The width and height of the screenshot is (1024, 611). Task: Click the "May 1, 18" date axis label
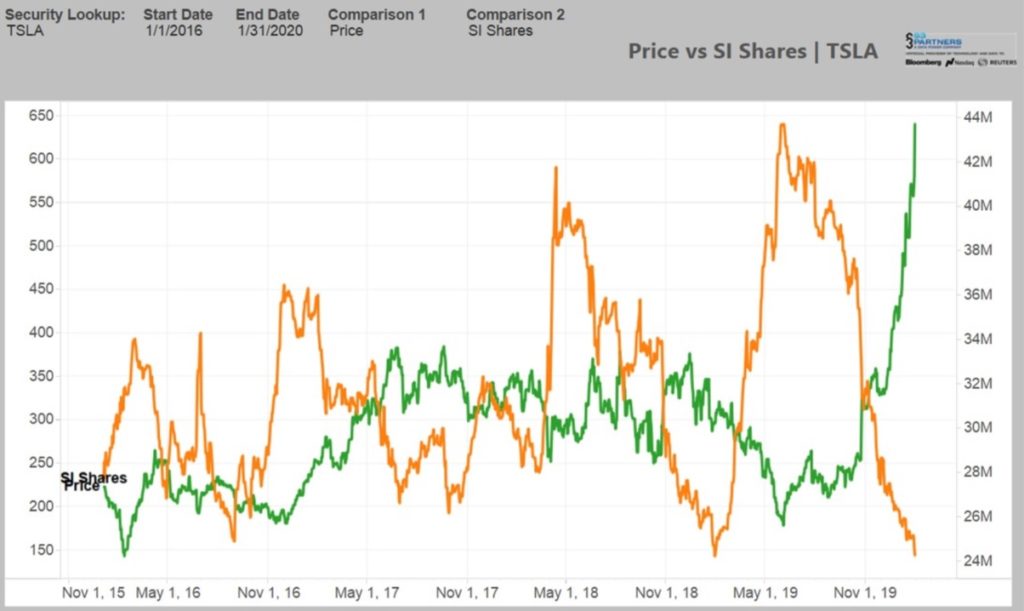point(566,593)
